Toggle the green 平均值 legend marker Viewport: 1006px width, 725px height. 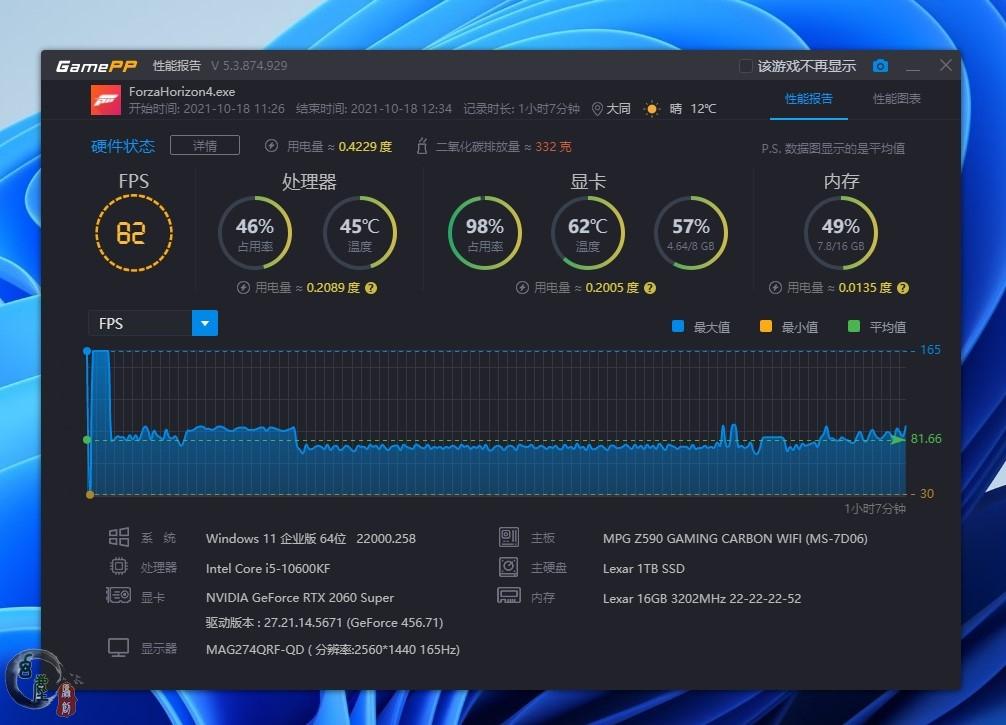coord(853,326)
